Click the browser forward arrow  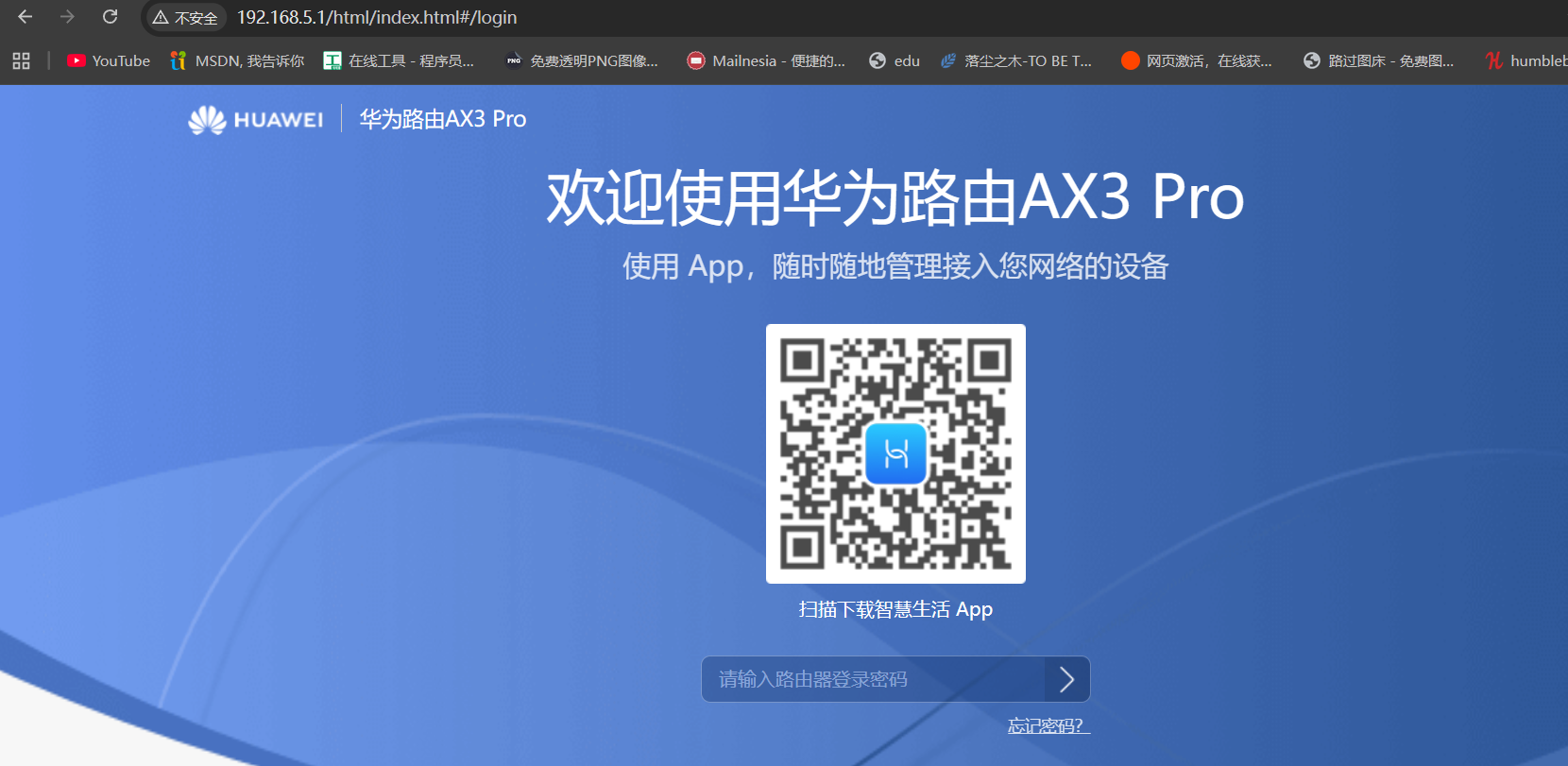[x=67, y=17]
